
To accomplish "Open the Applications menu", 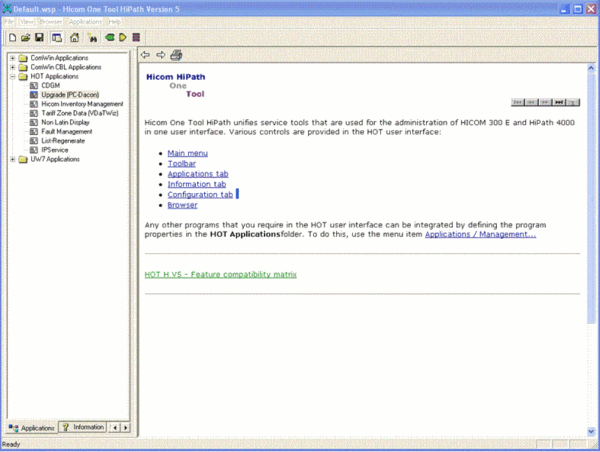I will (85, 21).
